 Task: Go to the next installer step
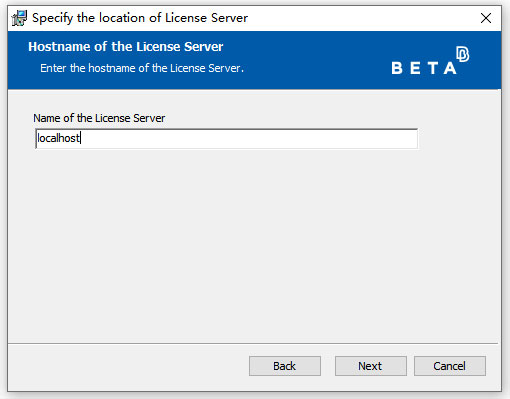(x=371, y=366)
